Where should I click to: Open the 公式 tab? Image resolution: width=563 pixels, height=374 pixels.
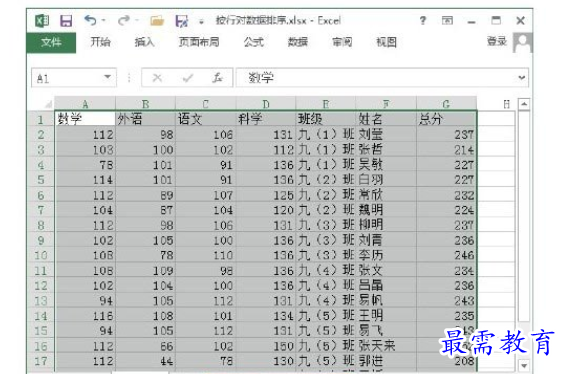pyautogui.click(x=253, y=42)
